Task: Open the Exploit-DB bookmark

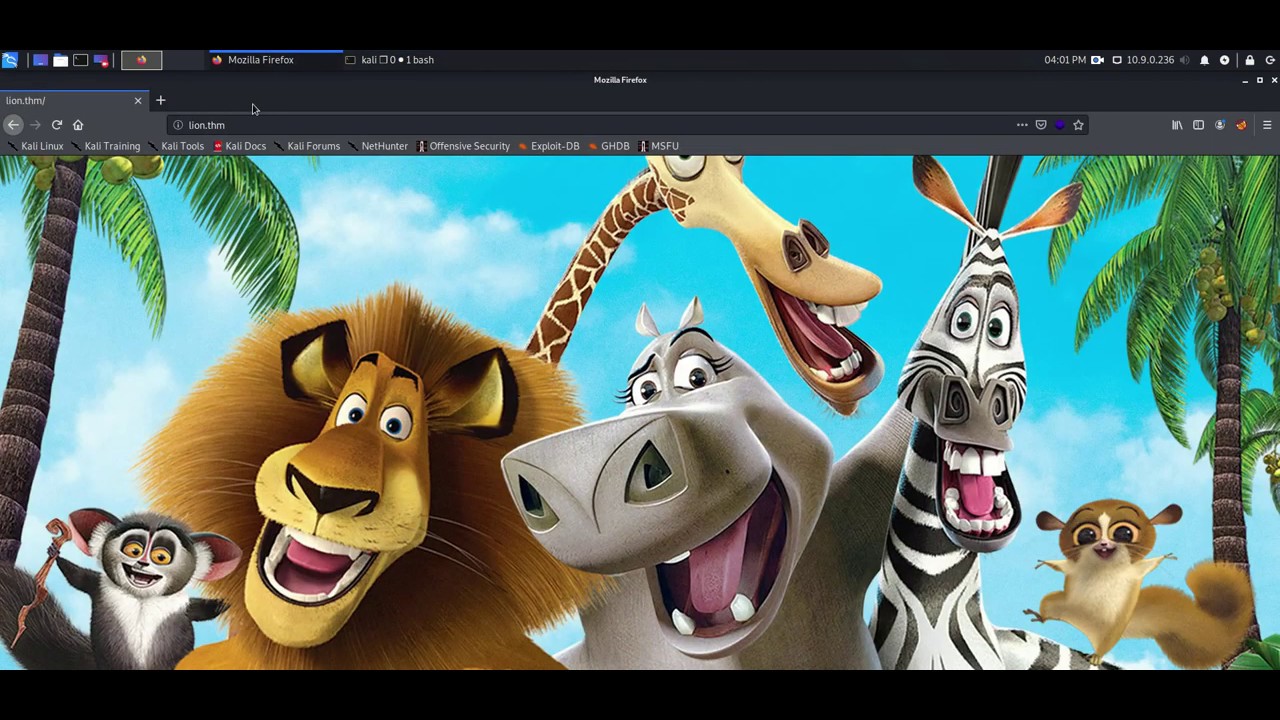Action: (x=549, y=146)
